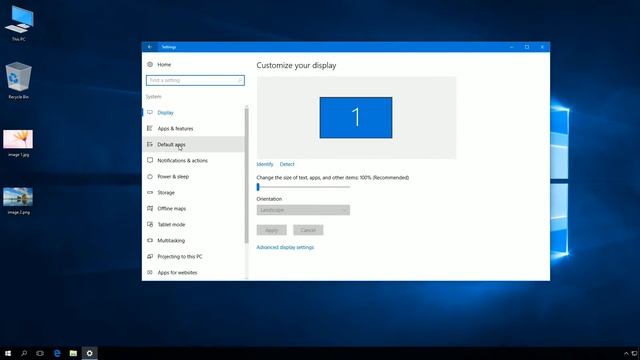Go to Settings Home
Image resolution: width=640 pixels, height=360 pixels.
click(164, 64)
